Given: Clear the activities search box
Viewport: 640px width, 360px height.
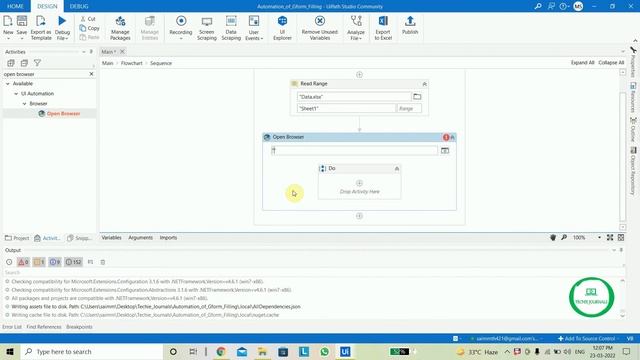Looking at the screenshot, I should (x=91, y=74).
